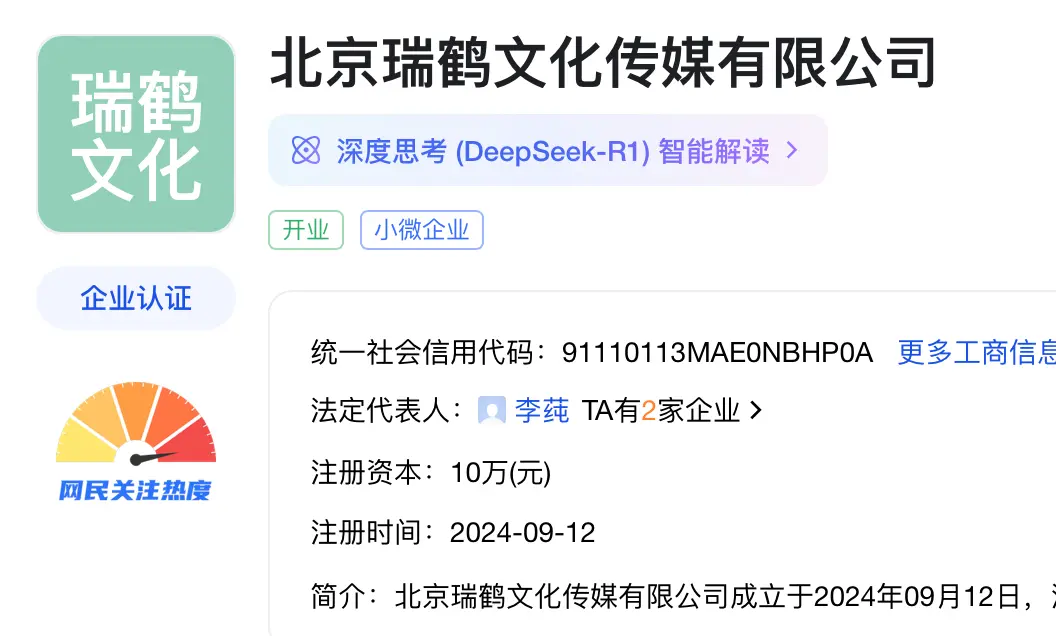Click the registration date 2024-09-12

pyautogui.click(x=523, y=533)
